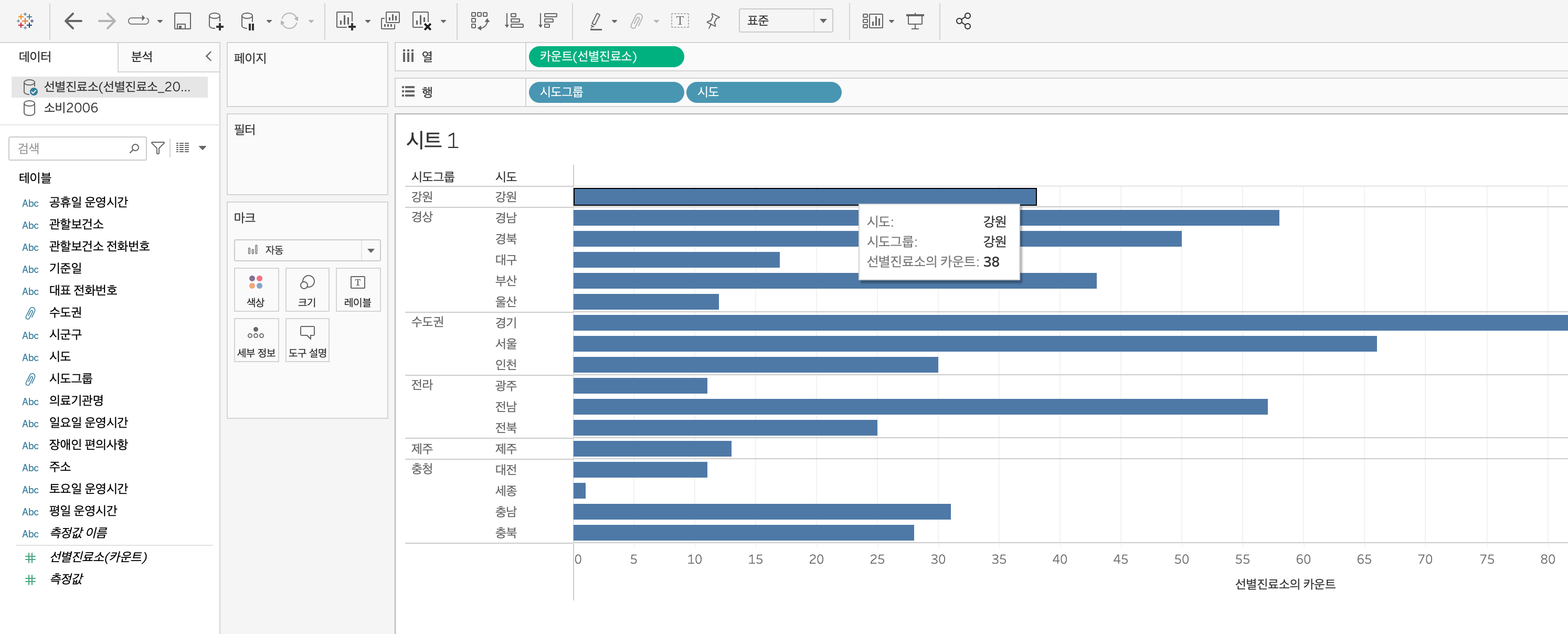Sort bars in descending order
This screenshot has height=634, width=1568.
pos(548,22)
